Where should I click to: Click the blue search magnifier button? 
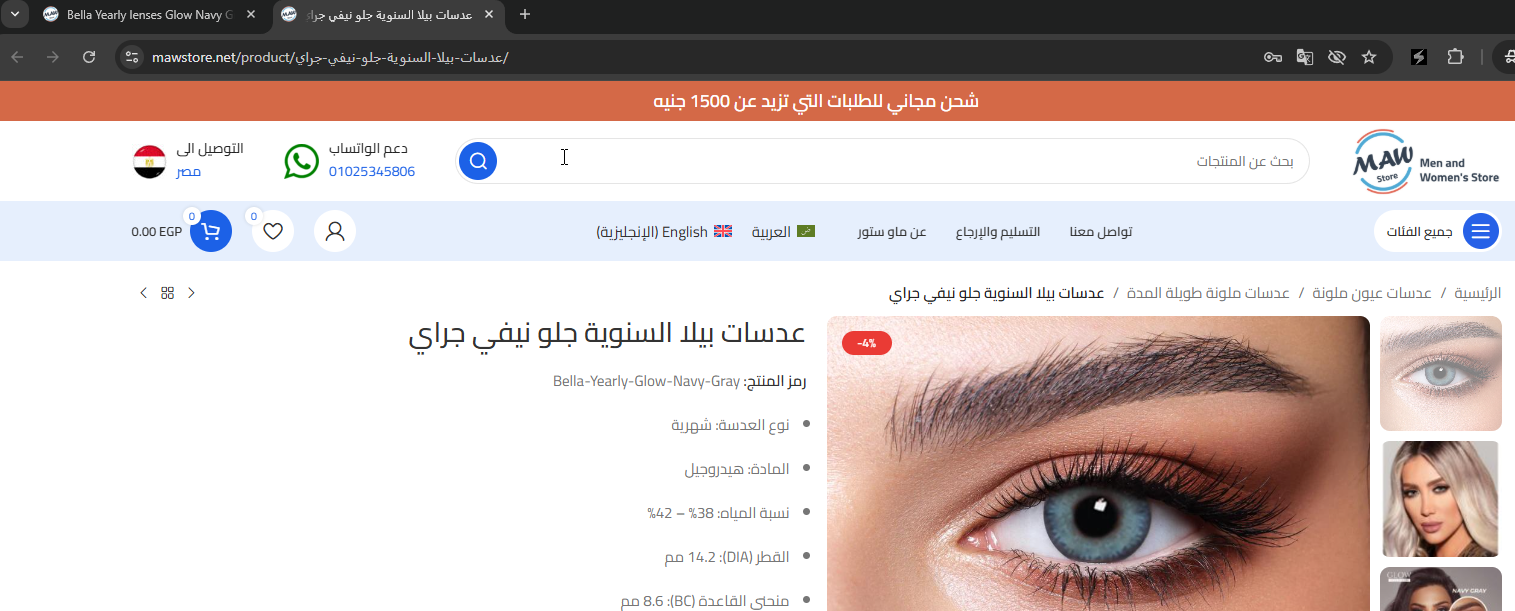[x=478, y=160]
